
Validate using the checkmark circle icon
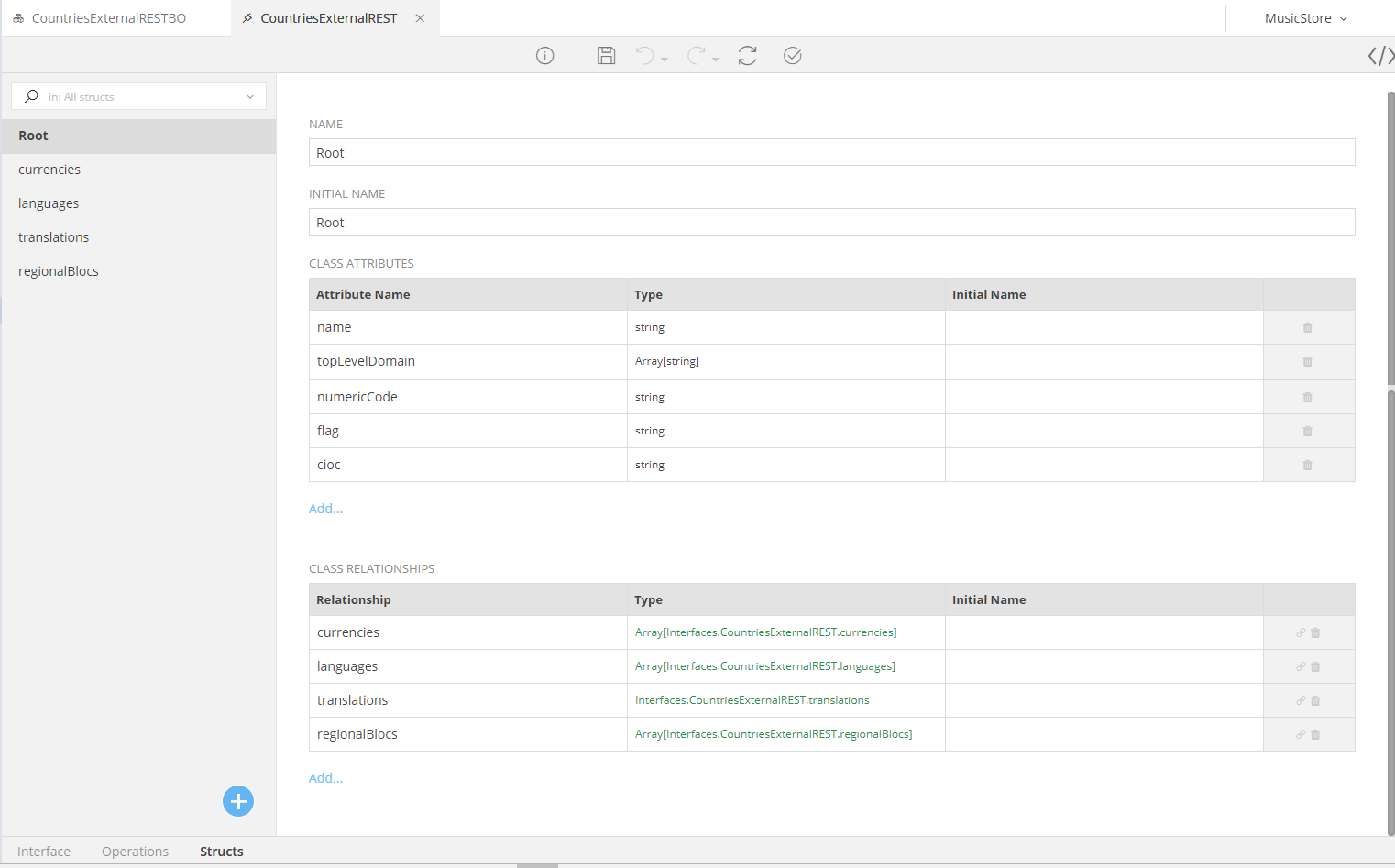793,56
